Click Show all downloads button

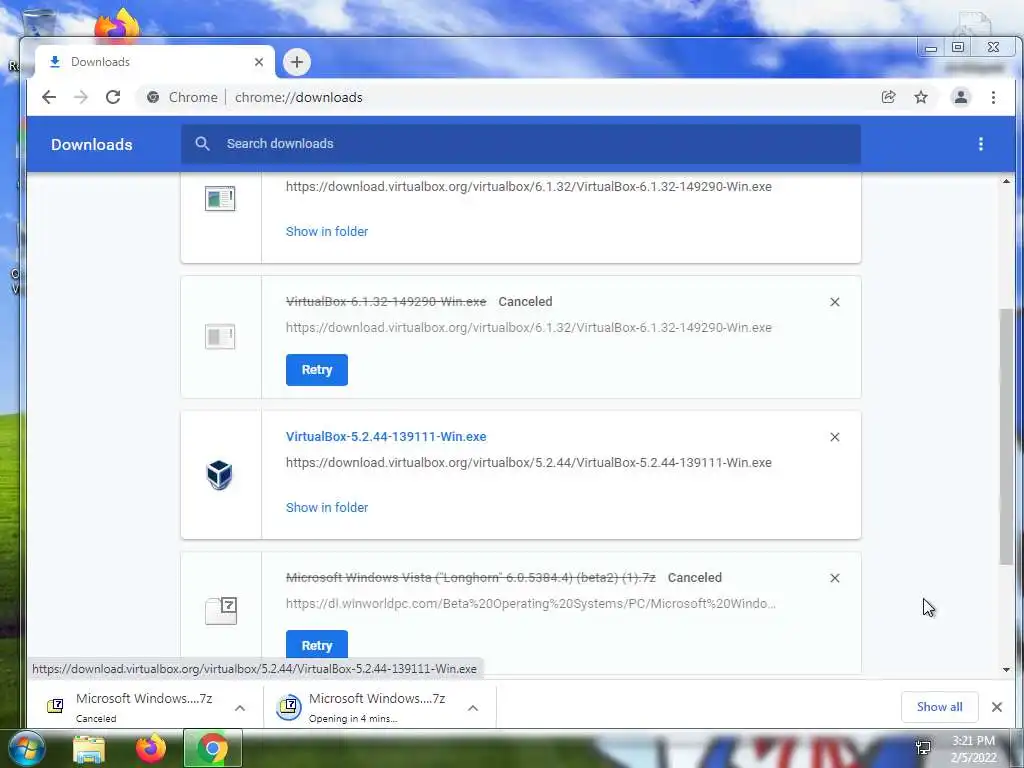[939, 707]
